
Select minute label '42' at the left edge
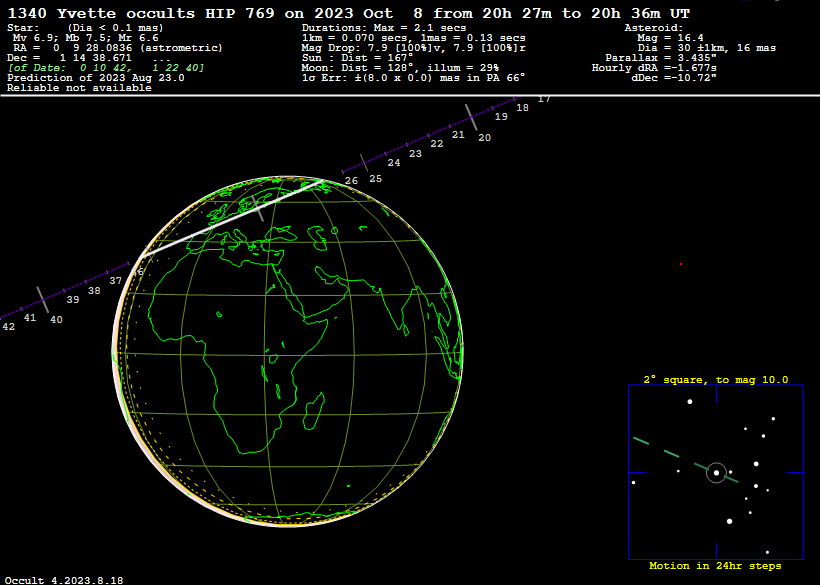coord(8,327)
